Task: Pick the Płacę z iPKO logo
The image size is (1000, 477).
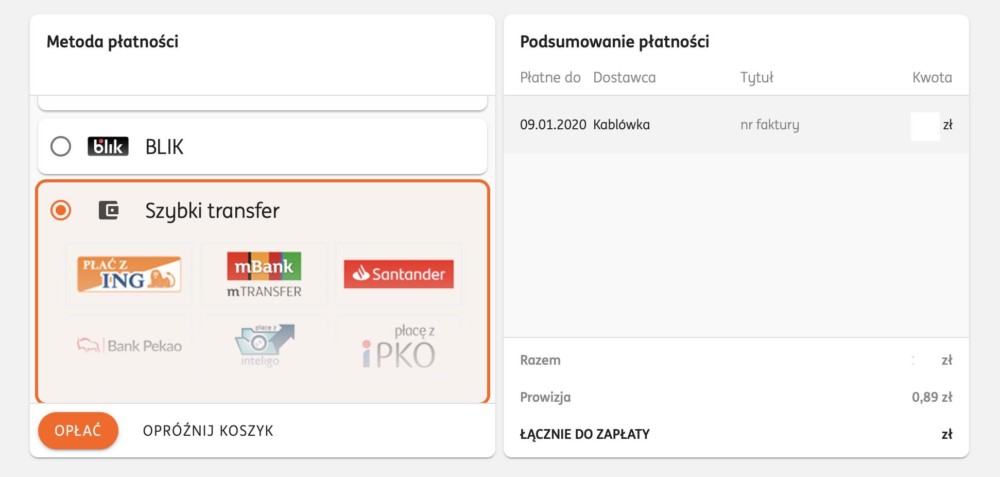Action: 399,346
